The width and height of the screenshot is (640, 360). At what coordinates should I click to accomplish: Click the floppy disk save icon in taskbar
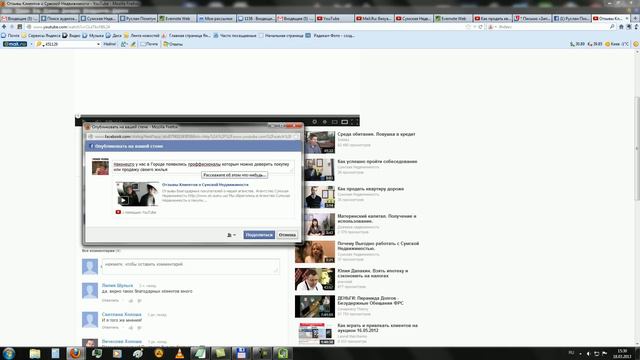click(241, 353)
